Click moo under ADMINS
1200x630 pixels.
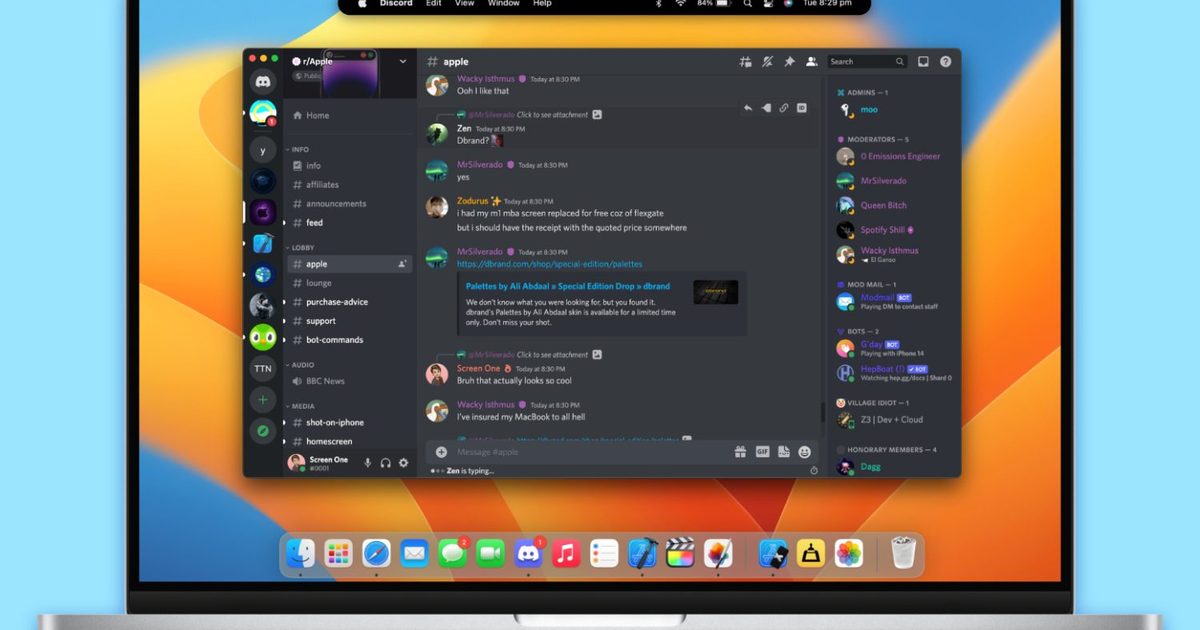tap(869, 109)
